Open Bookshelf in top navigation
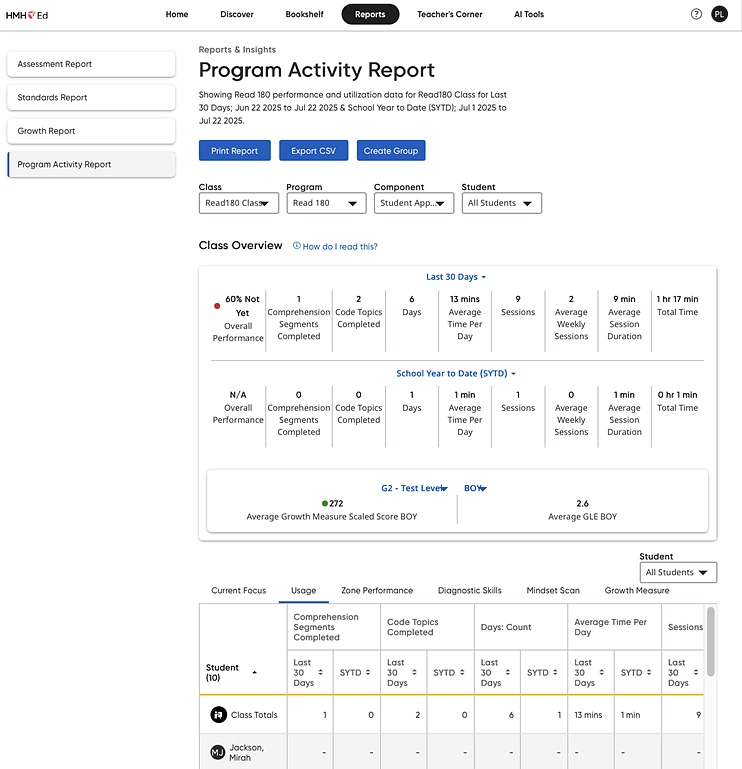This screenshot has height=769, width=742. click(x=304, y=14)
